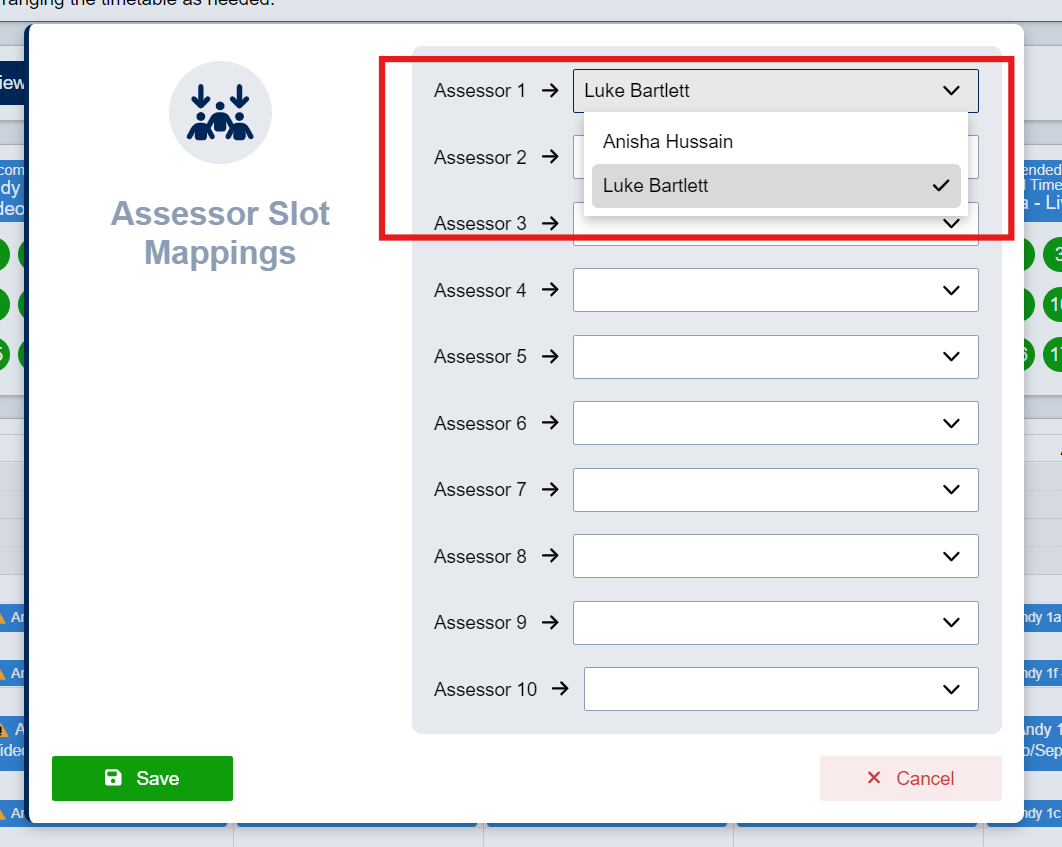Click the arrow icon next to Assessor 10
The width and height of the screenshot is (1062, 847).
tap(560, 689)
